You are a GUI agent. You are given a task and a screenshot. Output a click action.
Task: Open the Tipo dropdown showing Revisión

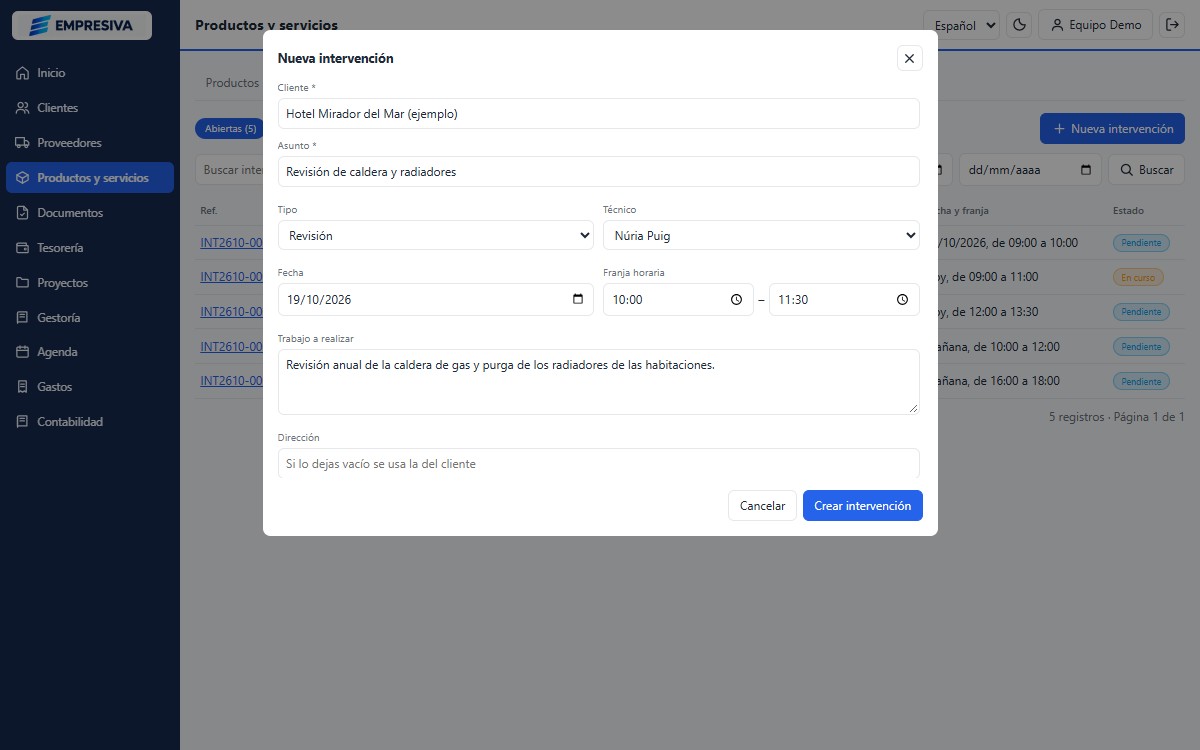tap(436, 235)
